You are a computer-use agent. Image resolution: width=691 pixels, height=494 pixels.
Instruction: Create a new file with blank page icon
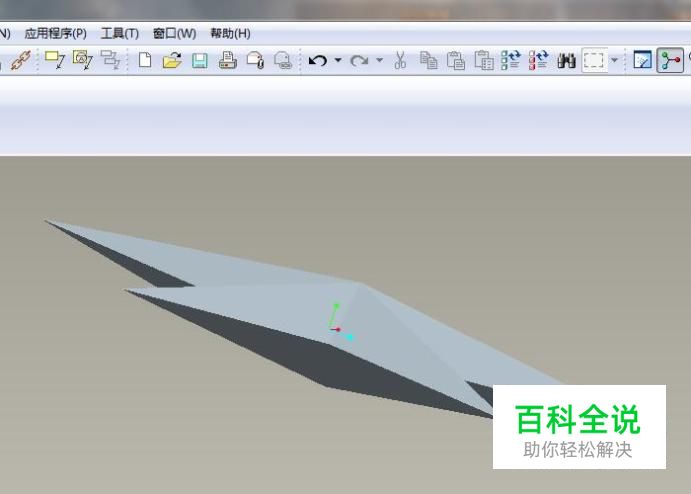click(145, 60)
